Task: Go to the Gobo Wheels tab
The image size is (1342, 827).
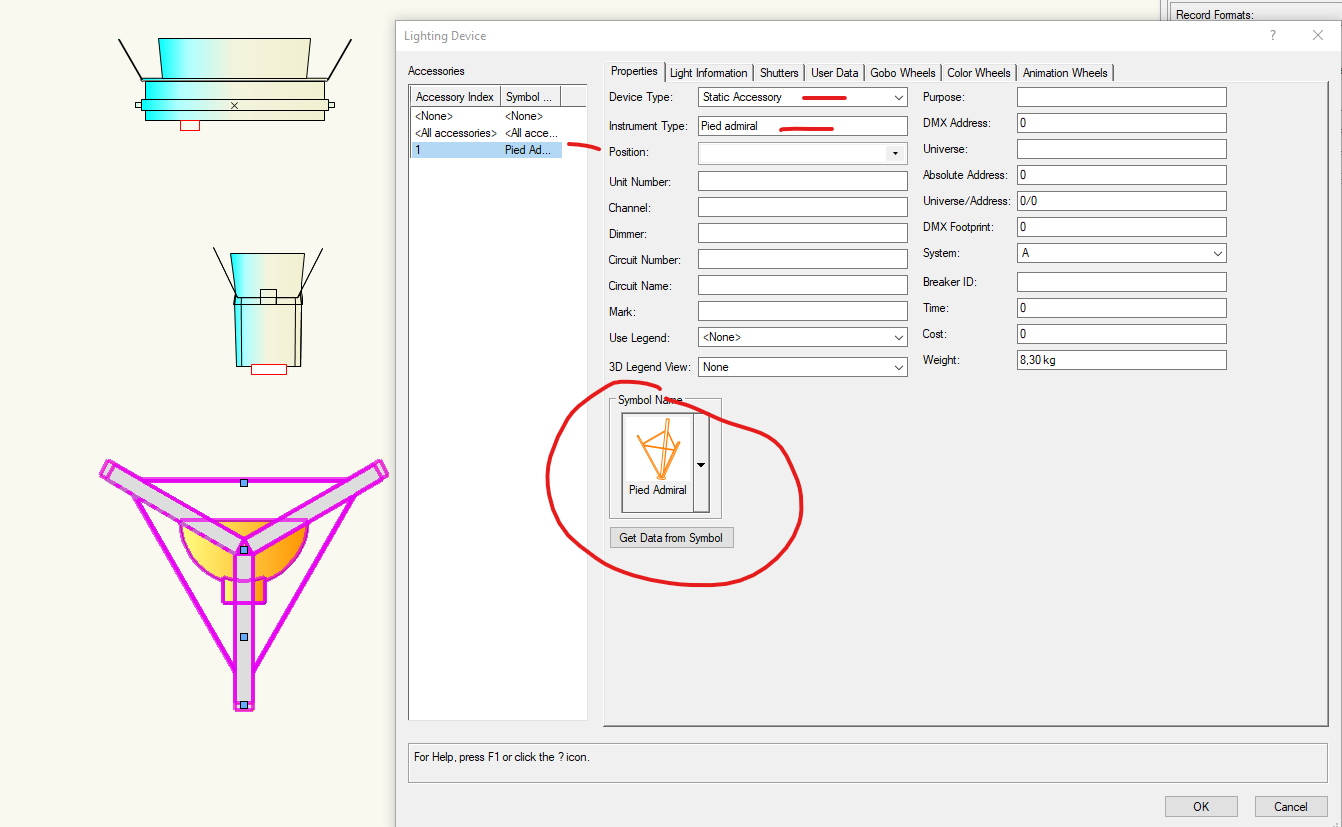Action: [x=902, y=73]
